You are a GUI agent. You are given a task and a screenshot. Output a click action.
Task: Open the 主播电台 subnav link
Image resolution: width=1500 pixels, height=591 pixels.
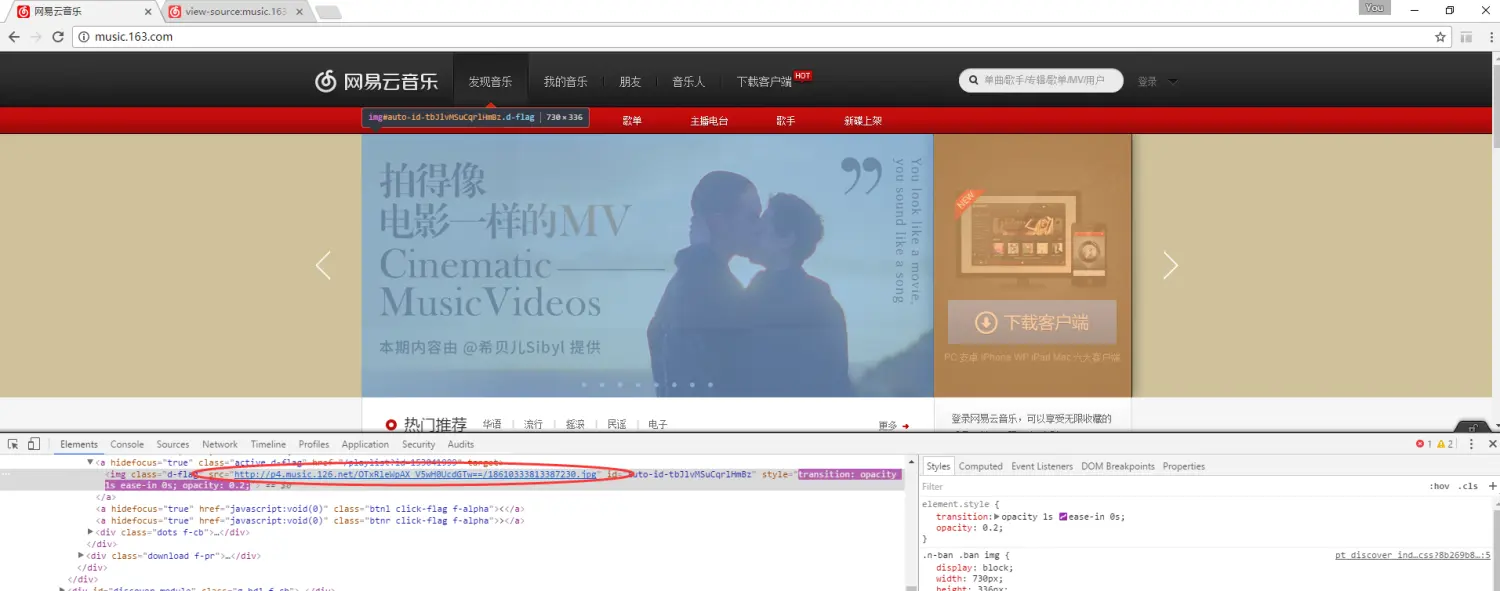point(709,120)
